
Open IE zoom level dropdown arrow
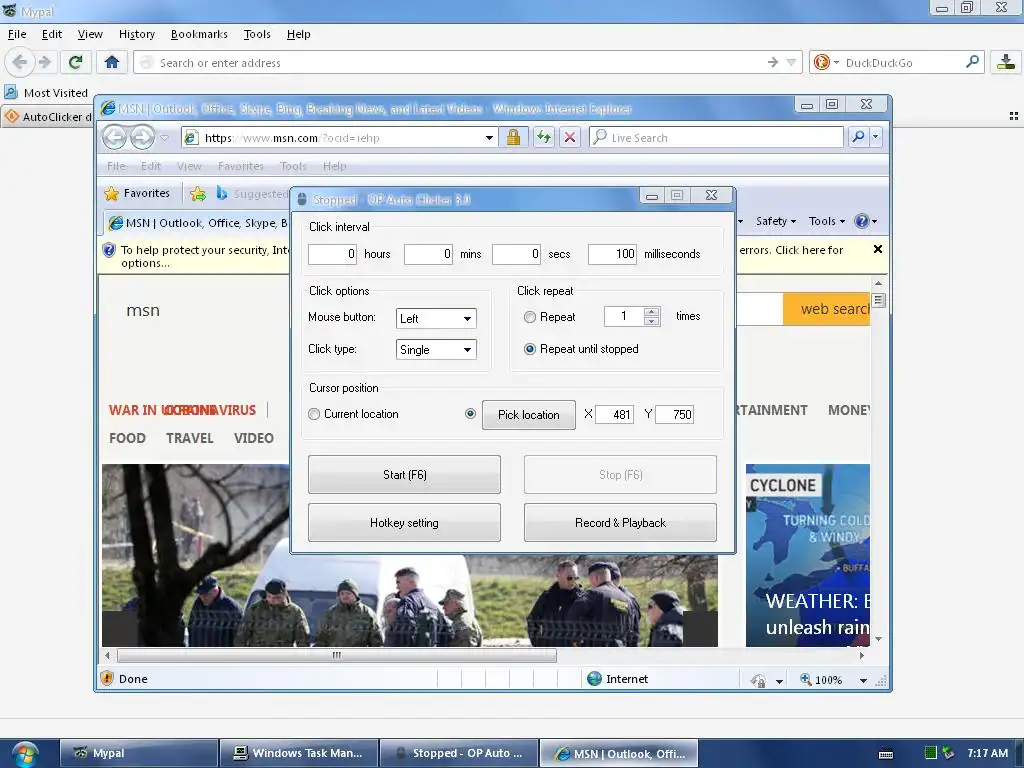863,680
